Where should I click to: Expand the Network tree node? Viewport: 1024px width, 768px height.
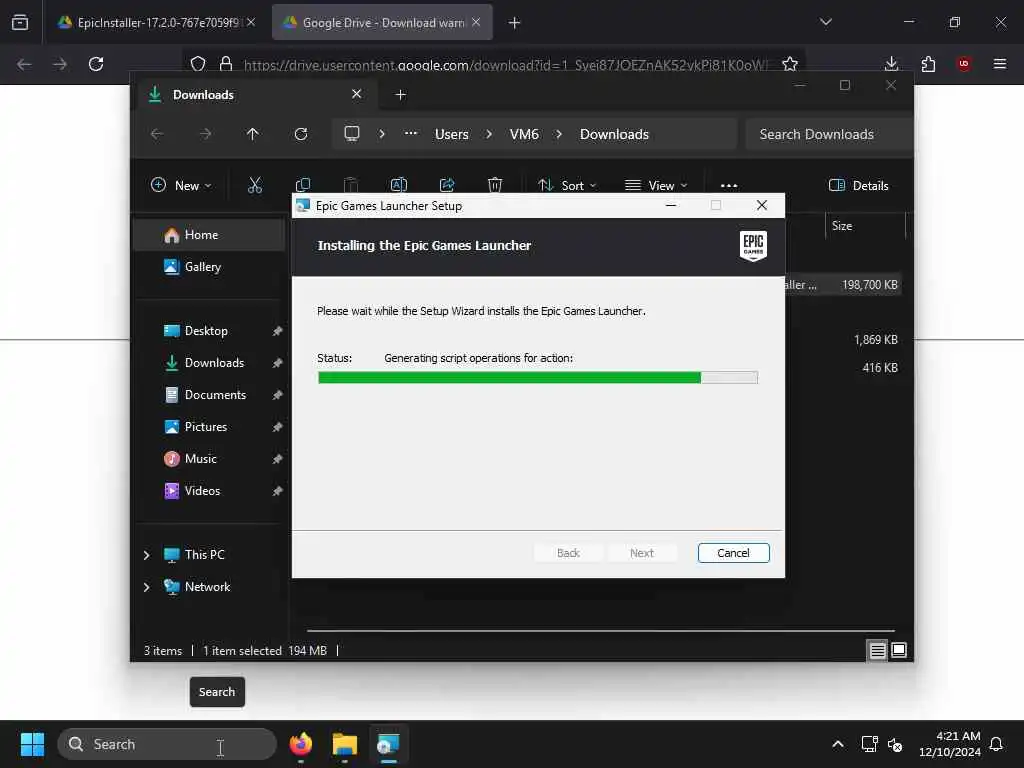(x=146, y=586)
